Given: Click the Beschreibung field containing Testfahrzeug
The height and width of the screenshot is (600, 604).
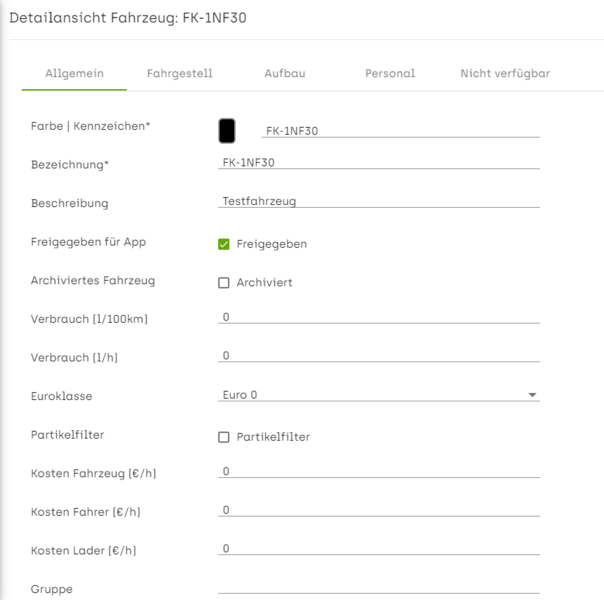Looking at the screenshot, I should tap(379, 201).
